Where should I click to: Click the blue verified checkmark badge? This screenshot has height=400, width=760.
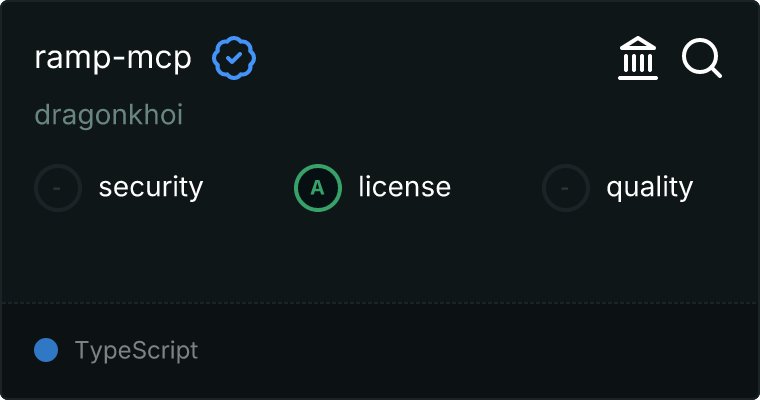(x=234, y=59)
